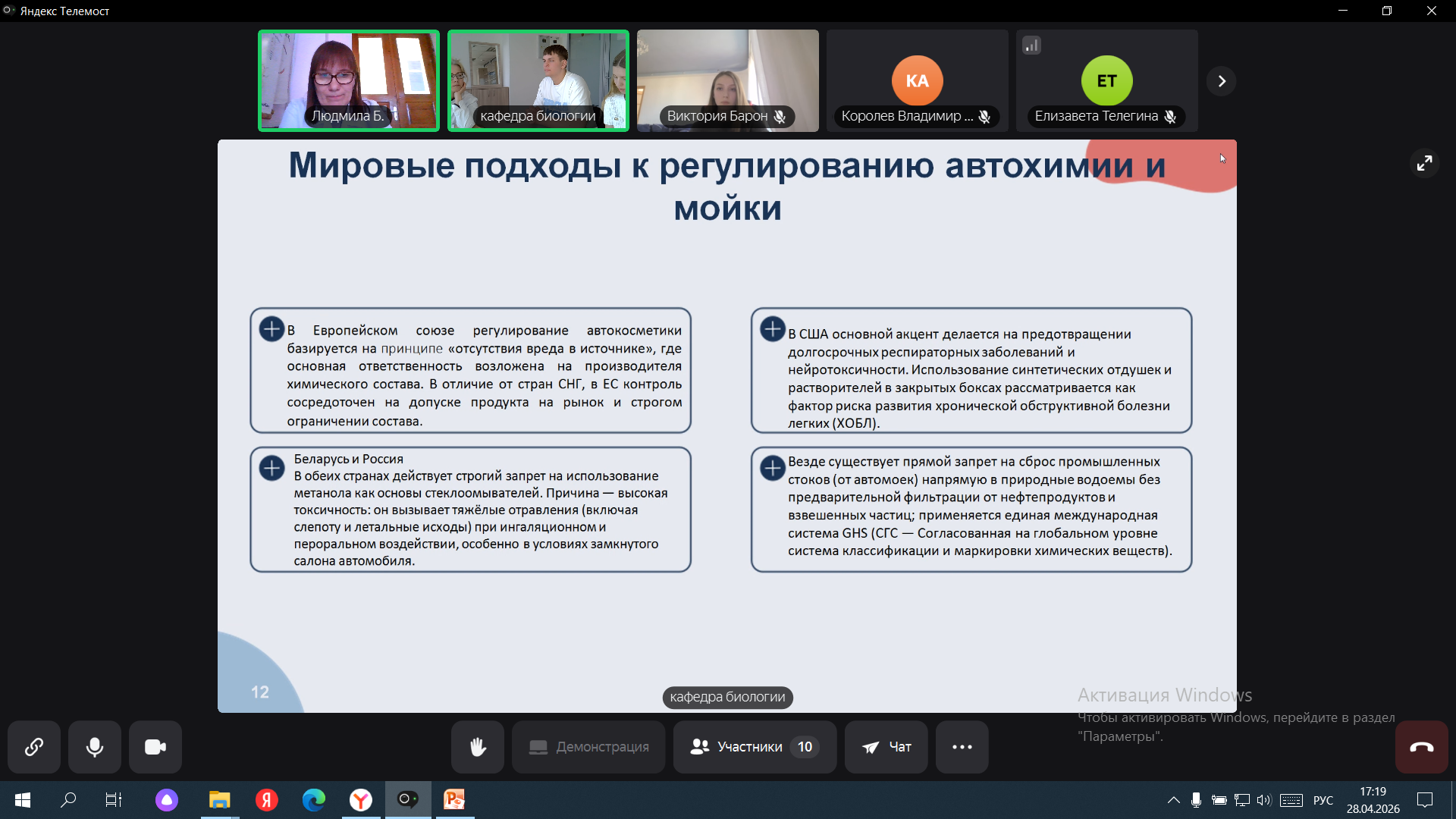Expand hidden system tray icons
The image size is (1456, 819).
[1173, 799]
